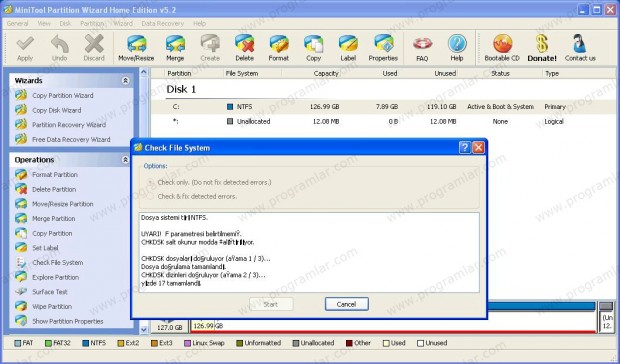Select the Unallocated partition row
Viewport: 620px width, 364px height.
click(385, 121)
